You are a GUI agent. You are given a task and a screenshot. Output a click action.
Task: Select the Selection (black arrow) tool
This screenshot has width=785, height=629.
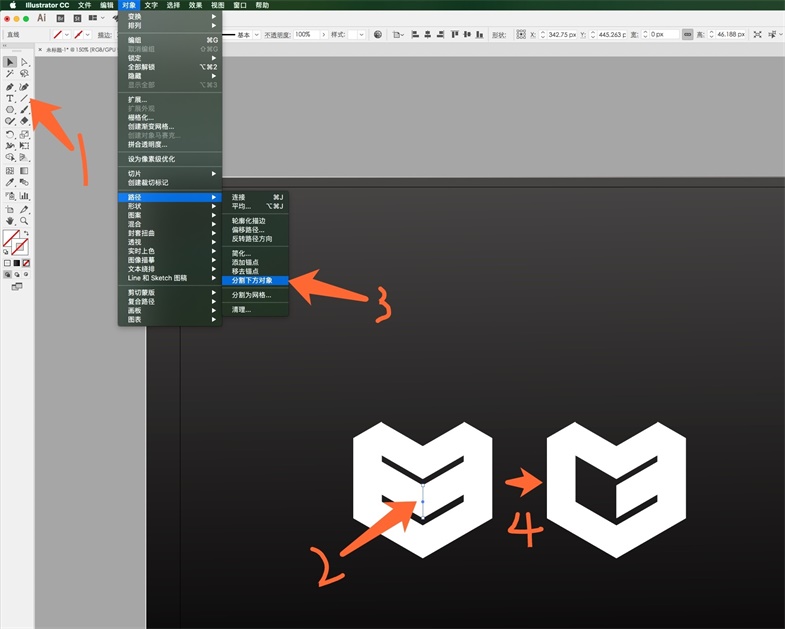[x=10, y=62]
